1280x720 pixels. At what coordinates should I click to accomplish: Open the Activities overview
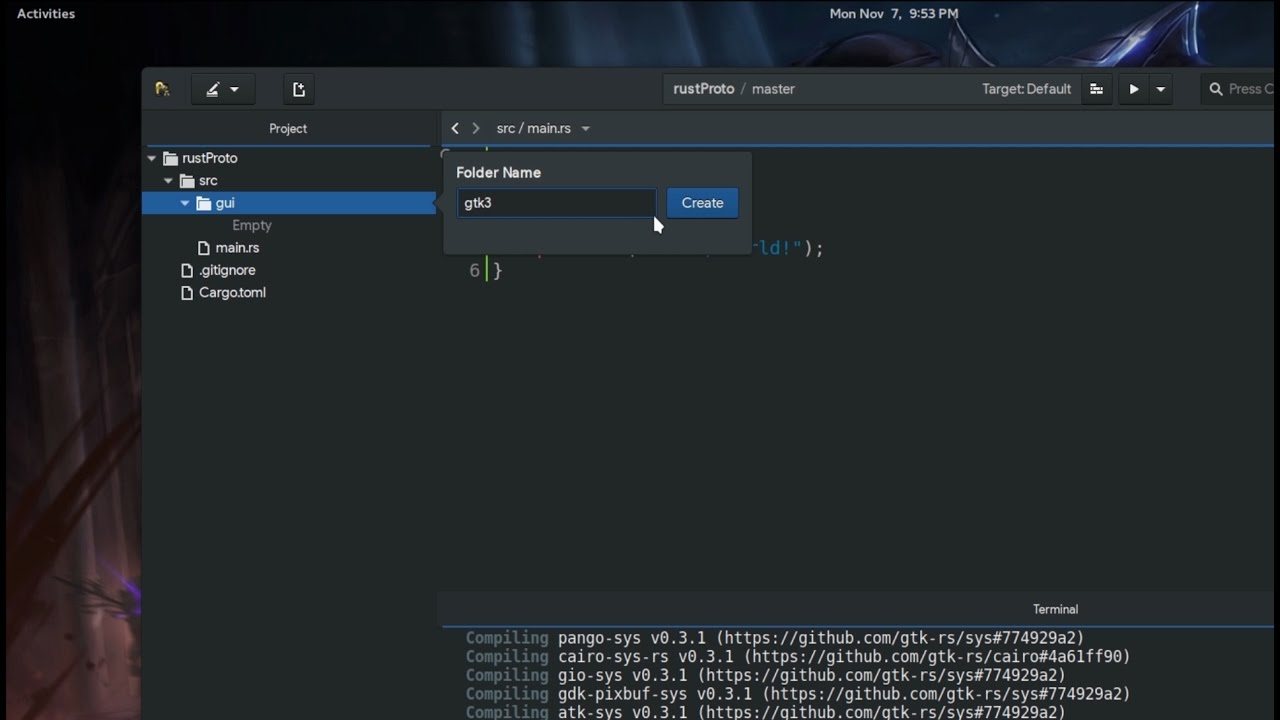(46, 14)
